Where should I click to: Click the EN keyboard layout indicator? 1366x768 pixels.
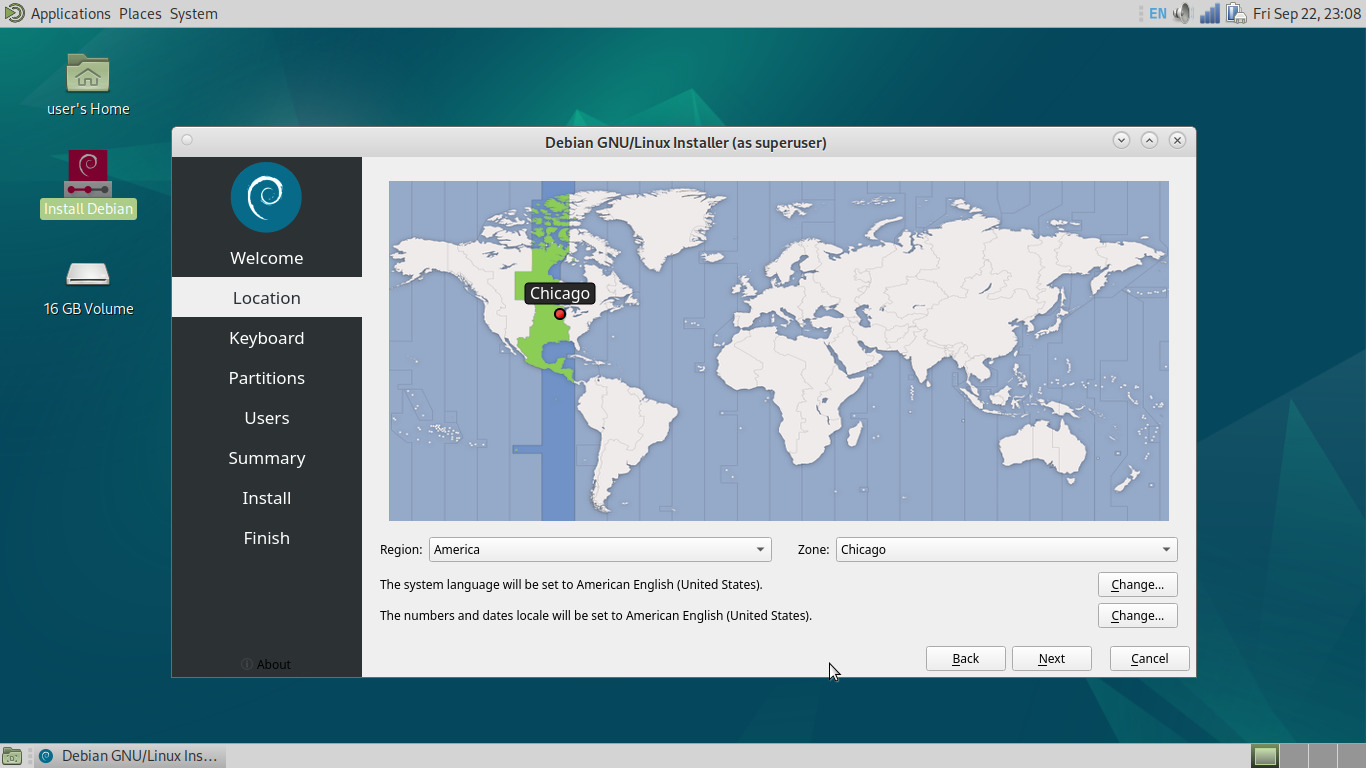click(1157, 13)
